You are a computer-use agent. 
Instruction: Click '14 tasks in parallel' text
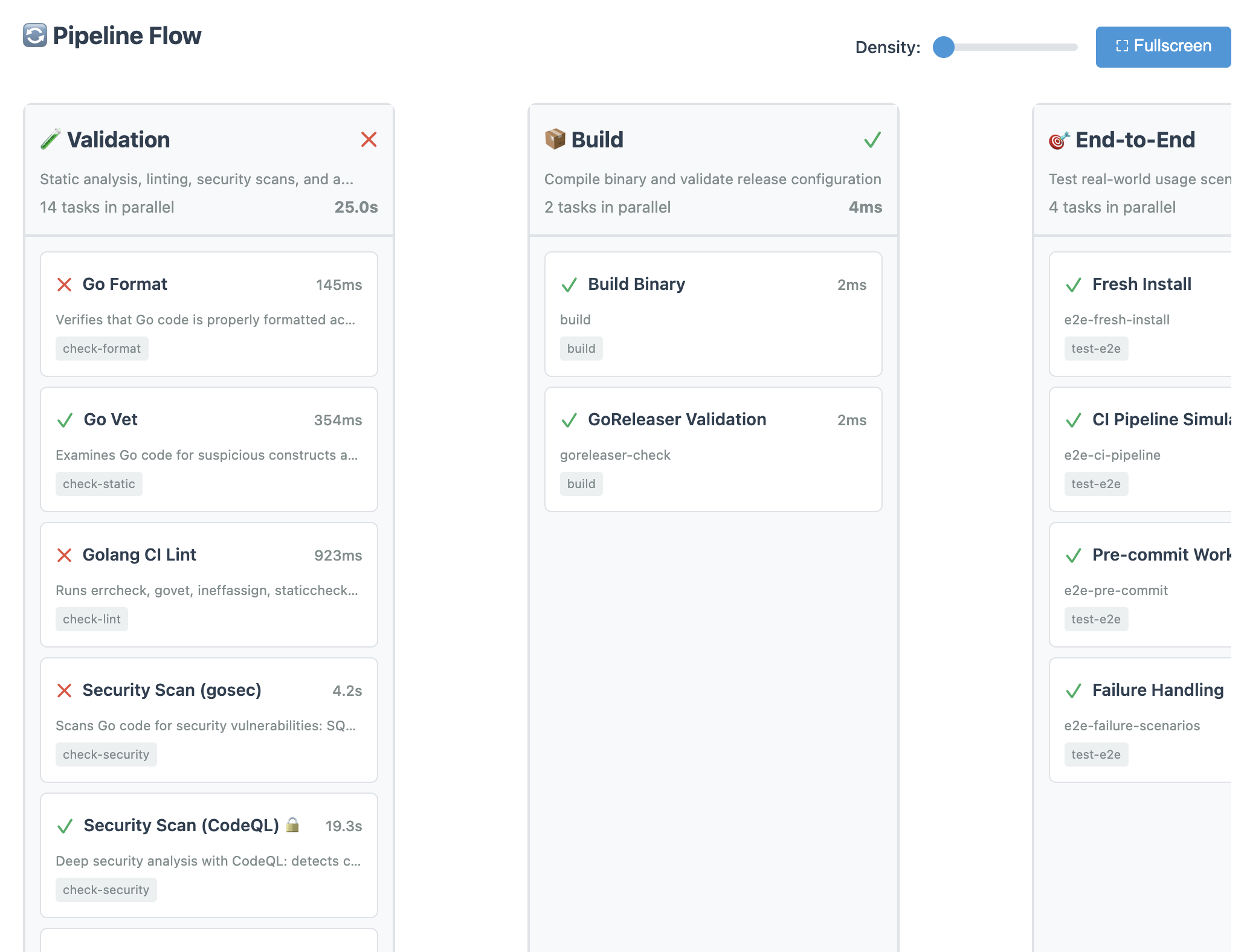tap(107, 207)
